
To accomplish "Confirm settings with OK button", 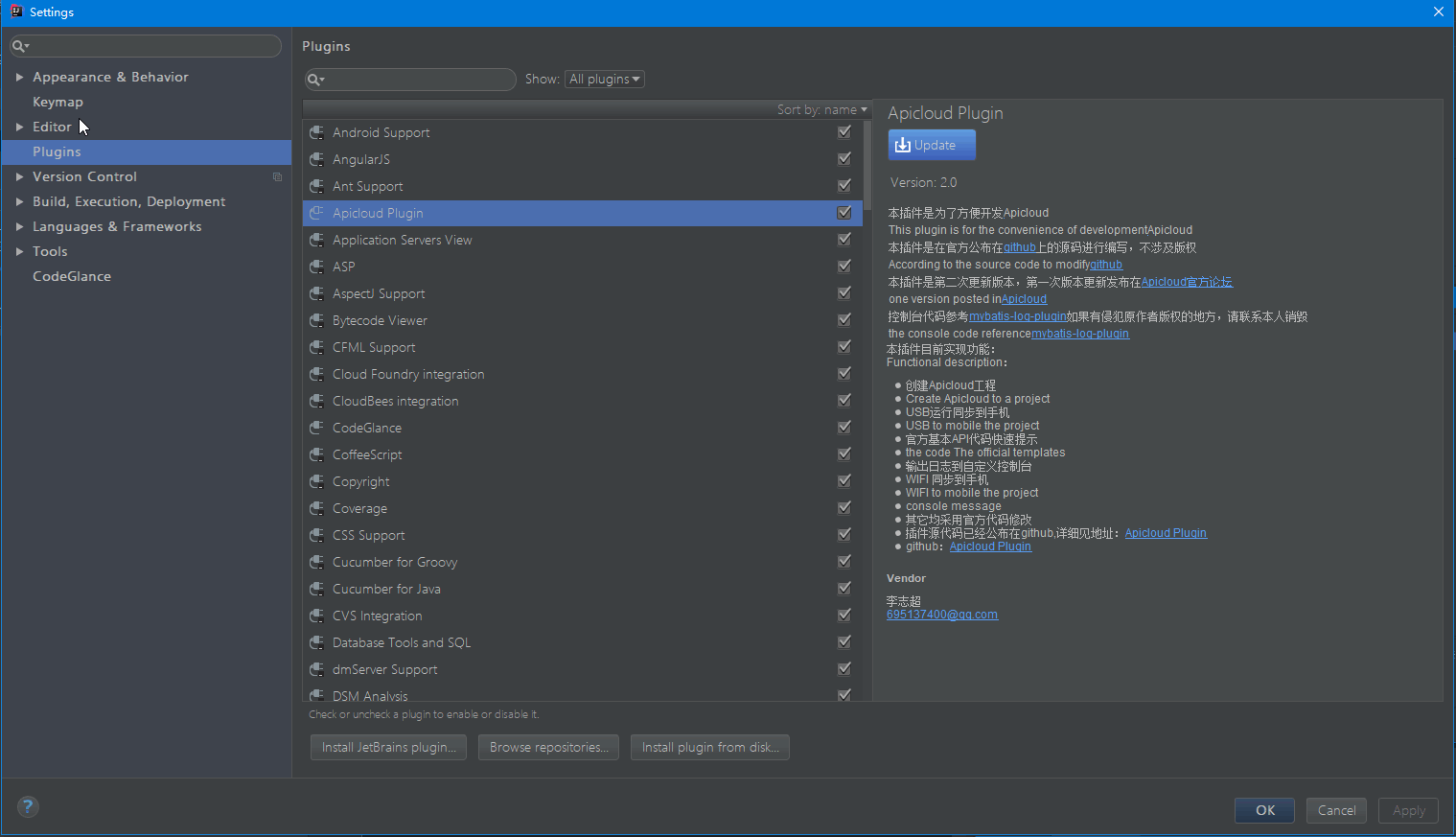I will pos(1265,810).
